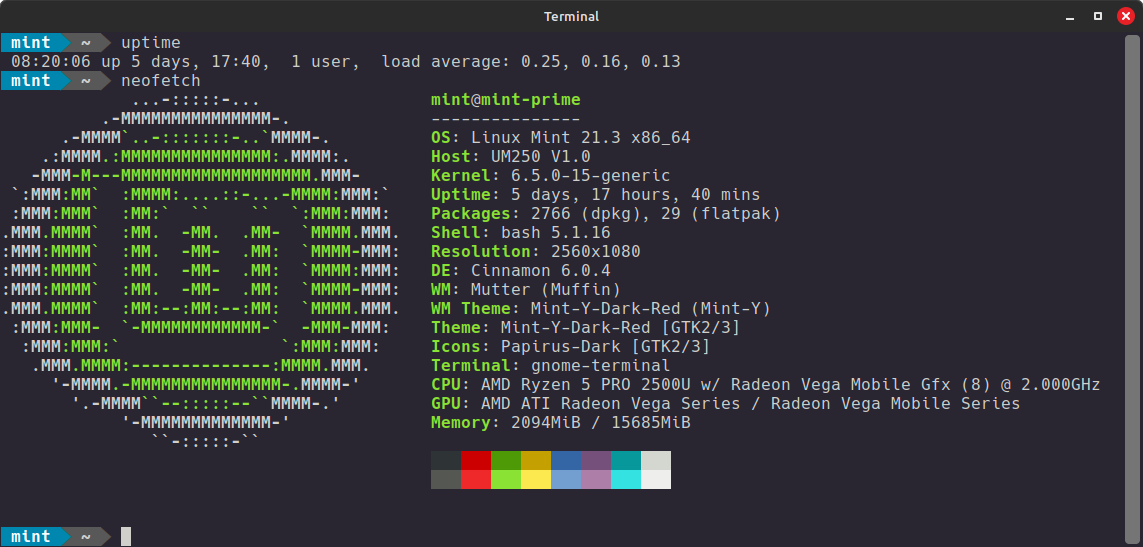
Task: Click the 'WM Theme: Mint-Y-Dark-Red' line
Action: coord(601,309)
